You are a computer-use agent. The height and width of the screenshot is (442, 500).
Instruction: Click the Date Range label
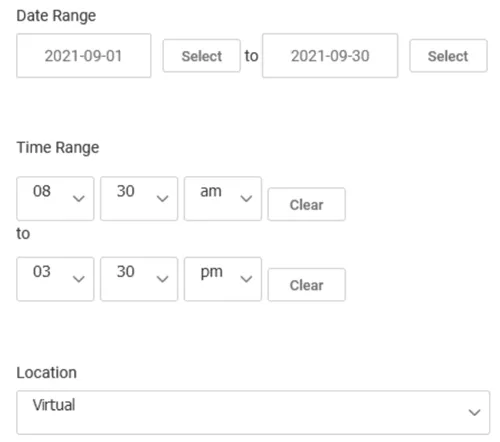click(56, 16)
